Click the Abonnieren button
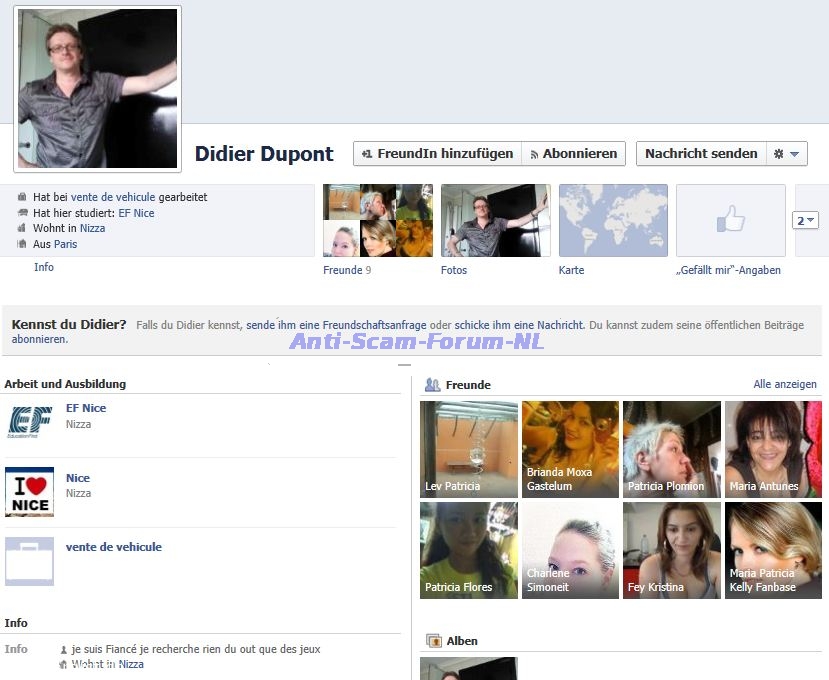Image resolution: width=829 pixels, height=680 pixels. click(573, 154)
